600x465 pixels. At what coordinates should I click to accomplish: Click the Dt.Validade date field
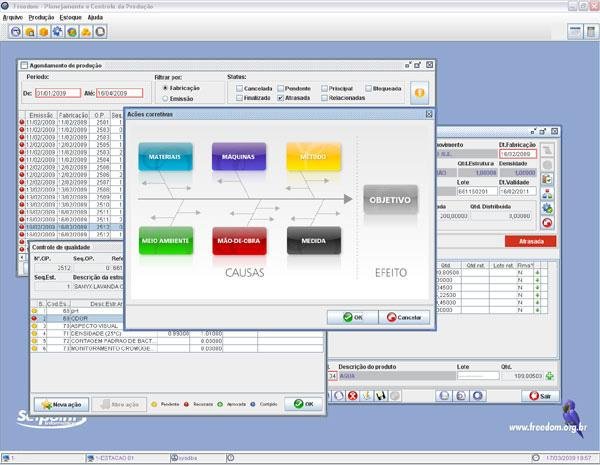coord(518,191)
